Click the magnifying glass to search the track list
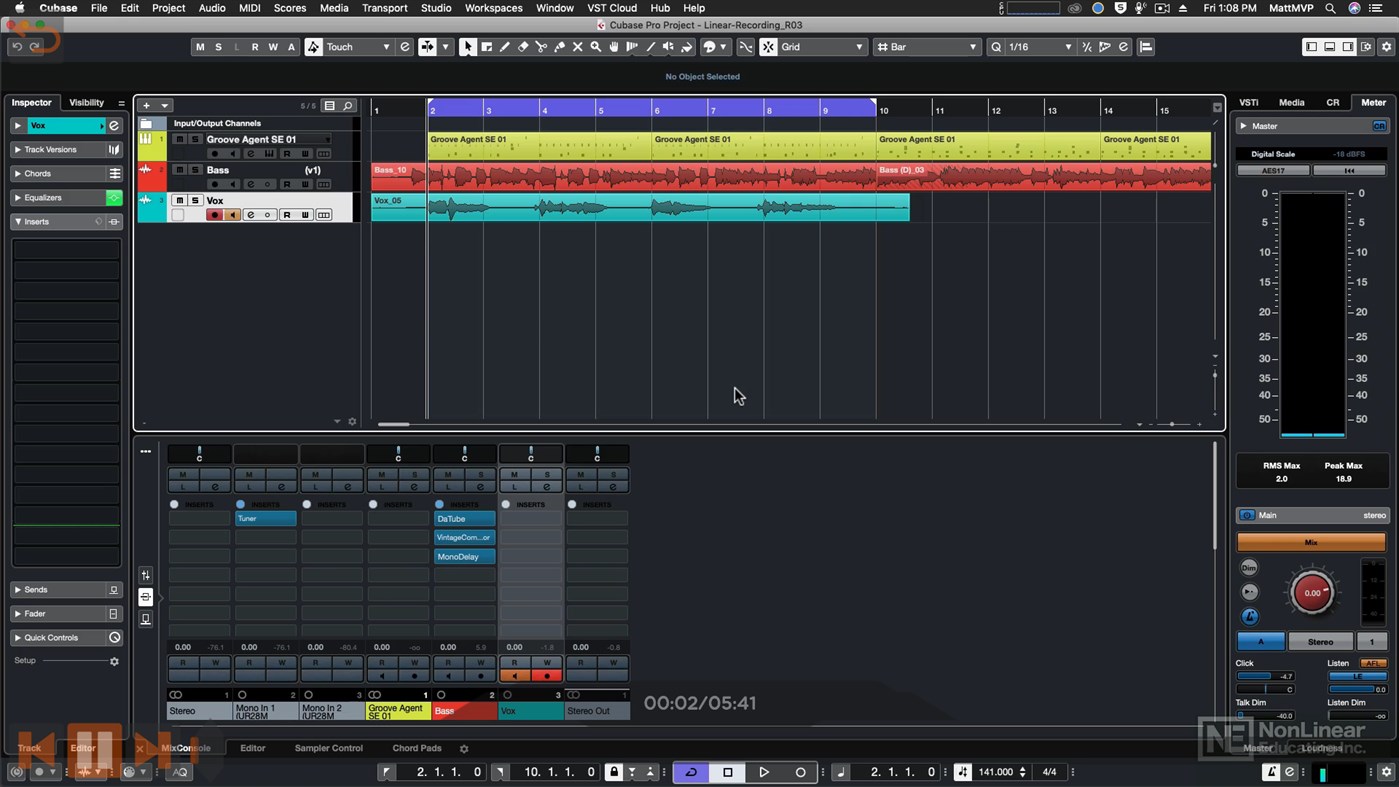This screenshot has height=787, width=1399. 348,106
